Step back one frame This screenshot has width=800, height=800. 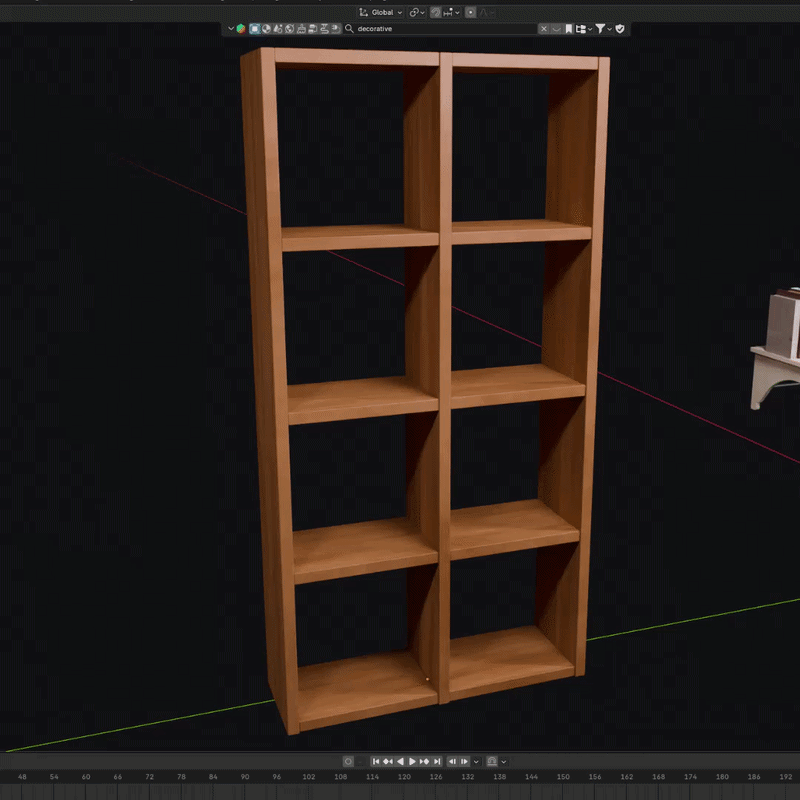(x=453, y=761)
